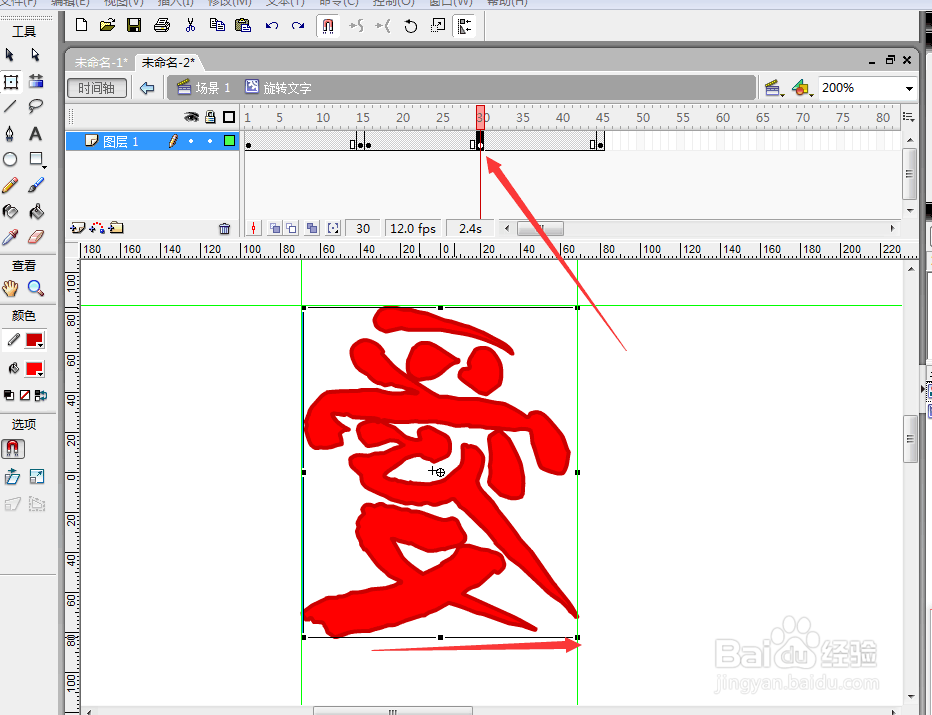The height and width of the screenshot is (715, 932).
Task: Lock all layers with the padlock toggle
Action: click(209, 117)
